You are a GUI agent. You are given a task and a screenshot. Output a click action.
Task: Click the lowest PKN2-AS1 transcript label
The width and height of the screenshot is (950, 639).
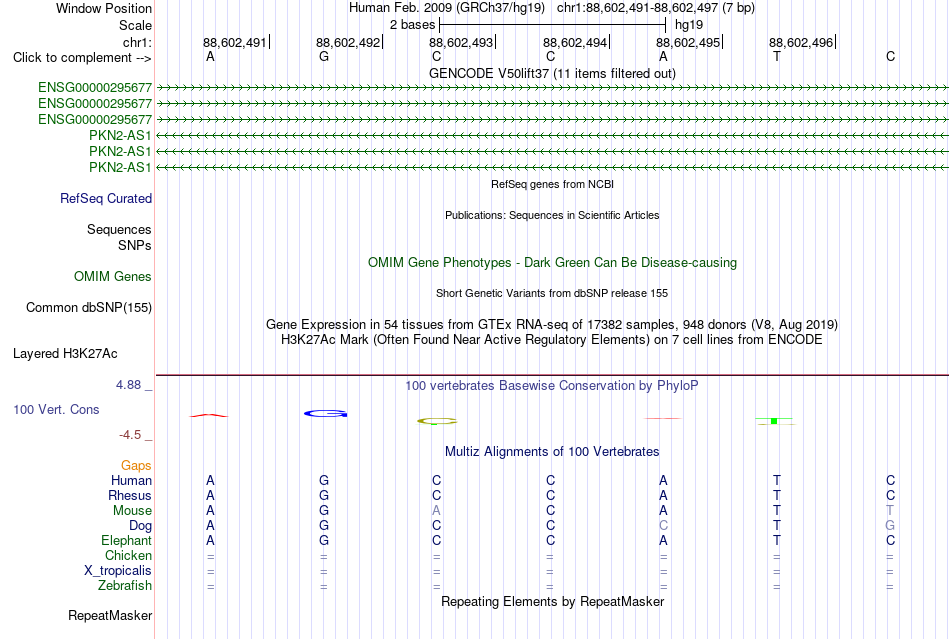pos(120,167)
